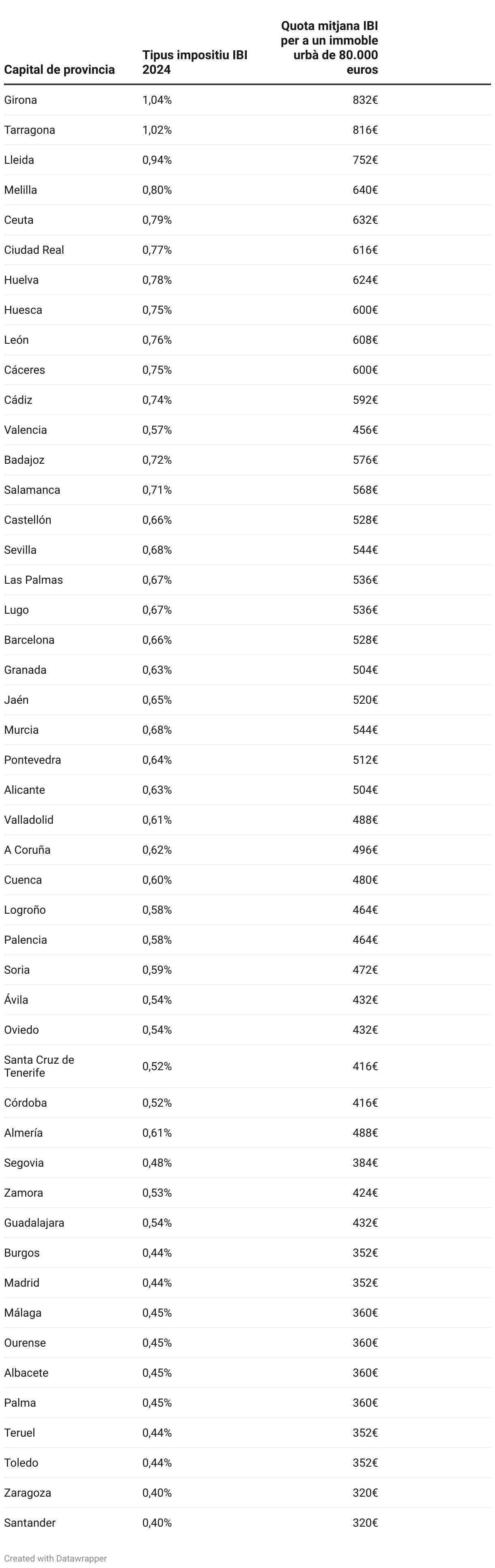Click Almería's 0,61% rate
Image resolution: width=495 pixels, height=1568 pixels.
157,1133
